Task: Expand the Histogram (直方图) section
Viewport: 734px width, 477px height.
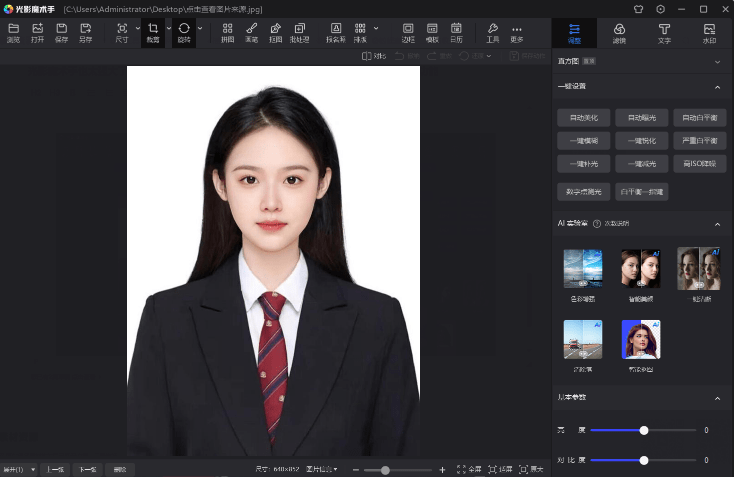Action: click(x=717, y=62)
